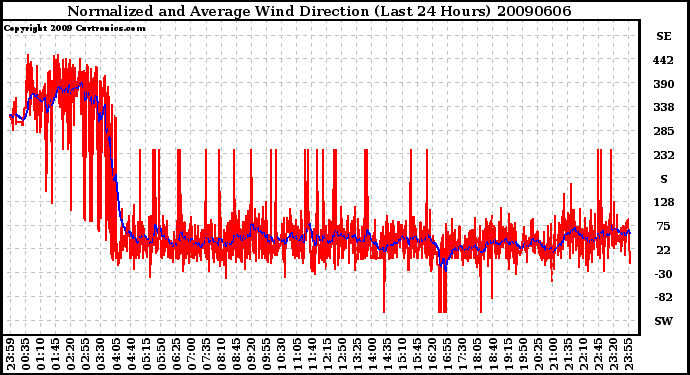690x375 pixels.
Task: Click the 07:35 time label
Action: 206,354
